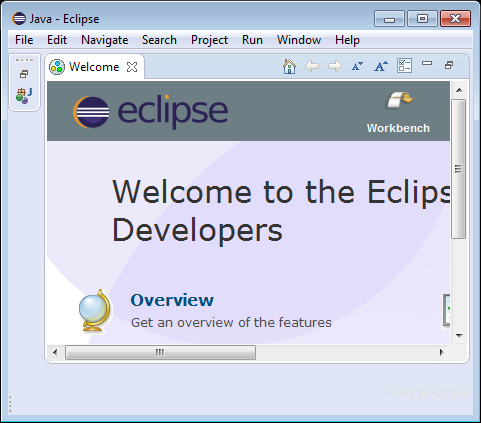Open the Project menu
481x423 pixels.
point(209,40)
